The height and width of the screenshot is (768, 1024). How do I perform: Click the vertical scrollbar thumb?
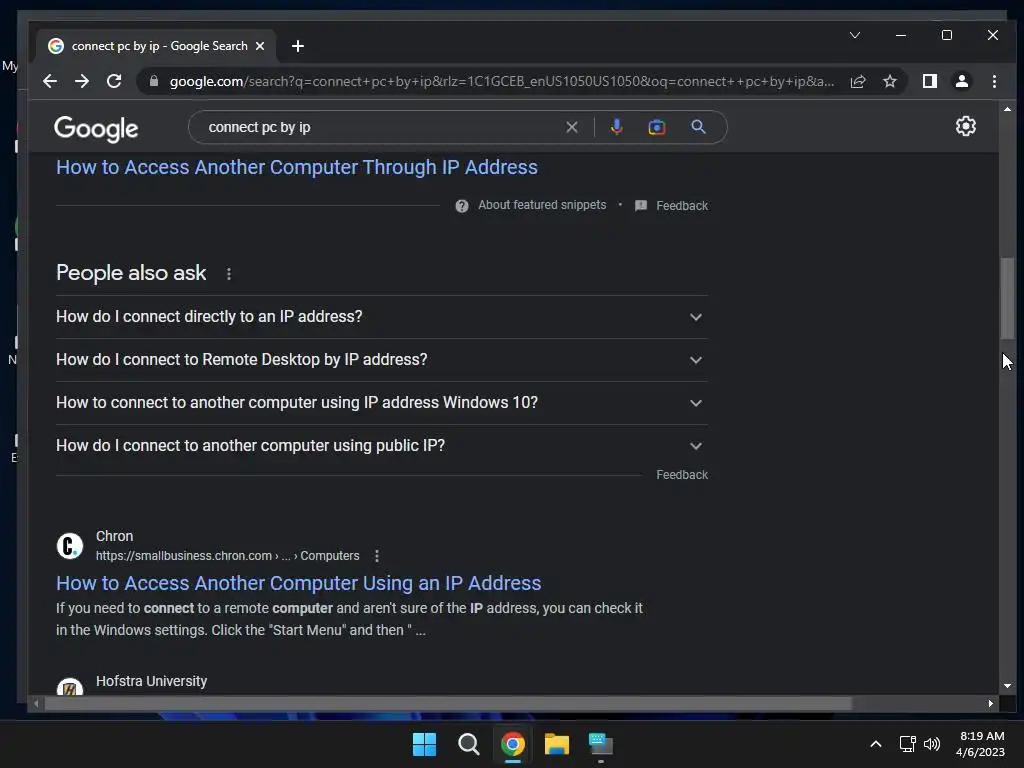point(1007,298)
